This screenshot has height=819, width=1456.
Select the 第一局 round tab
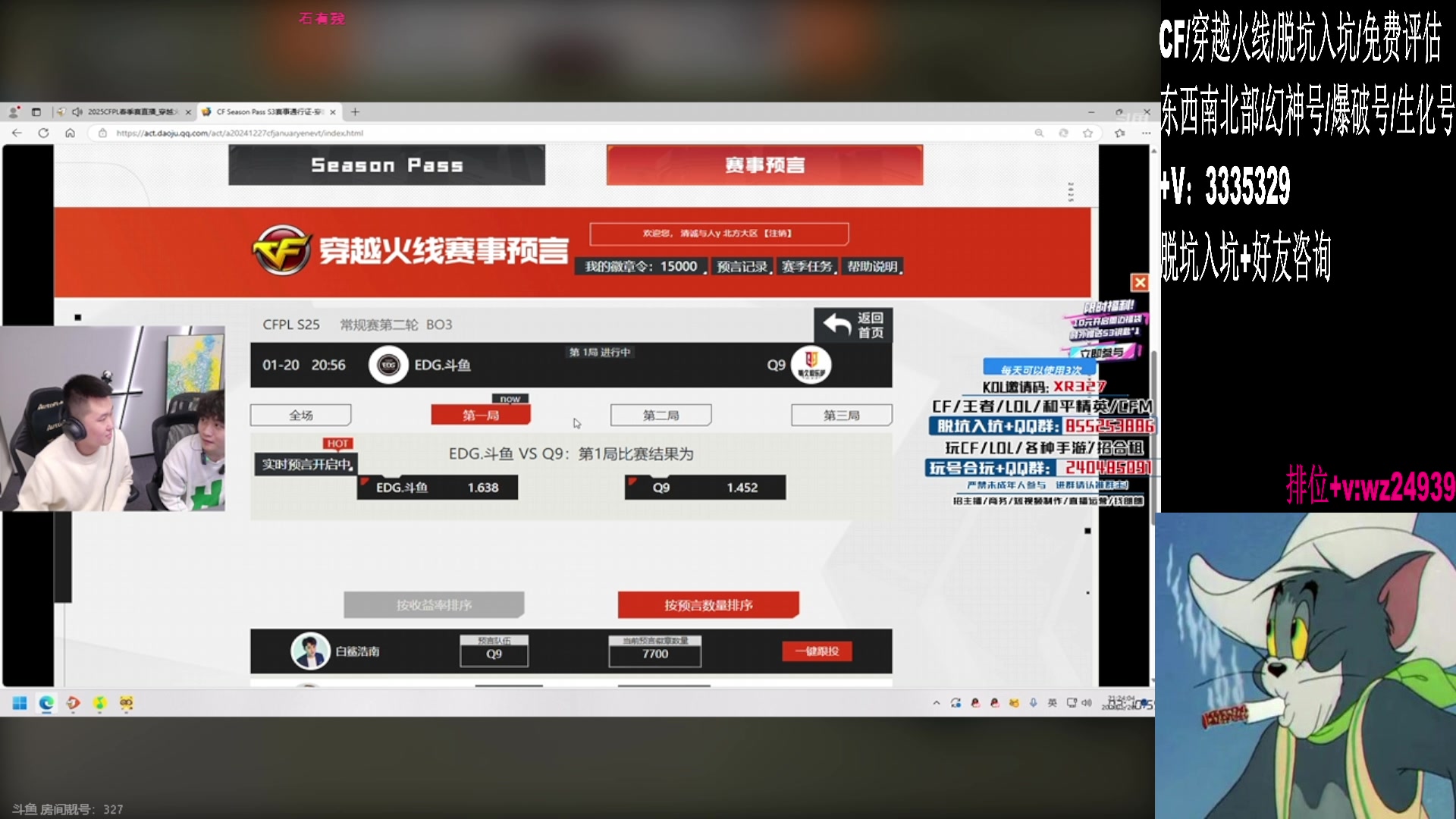[481, 416]
